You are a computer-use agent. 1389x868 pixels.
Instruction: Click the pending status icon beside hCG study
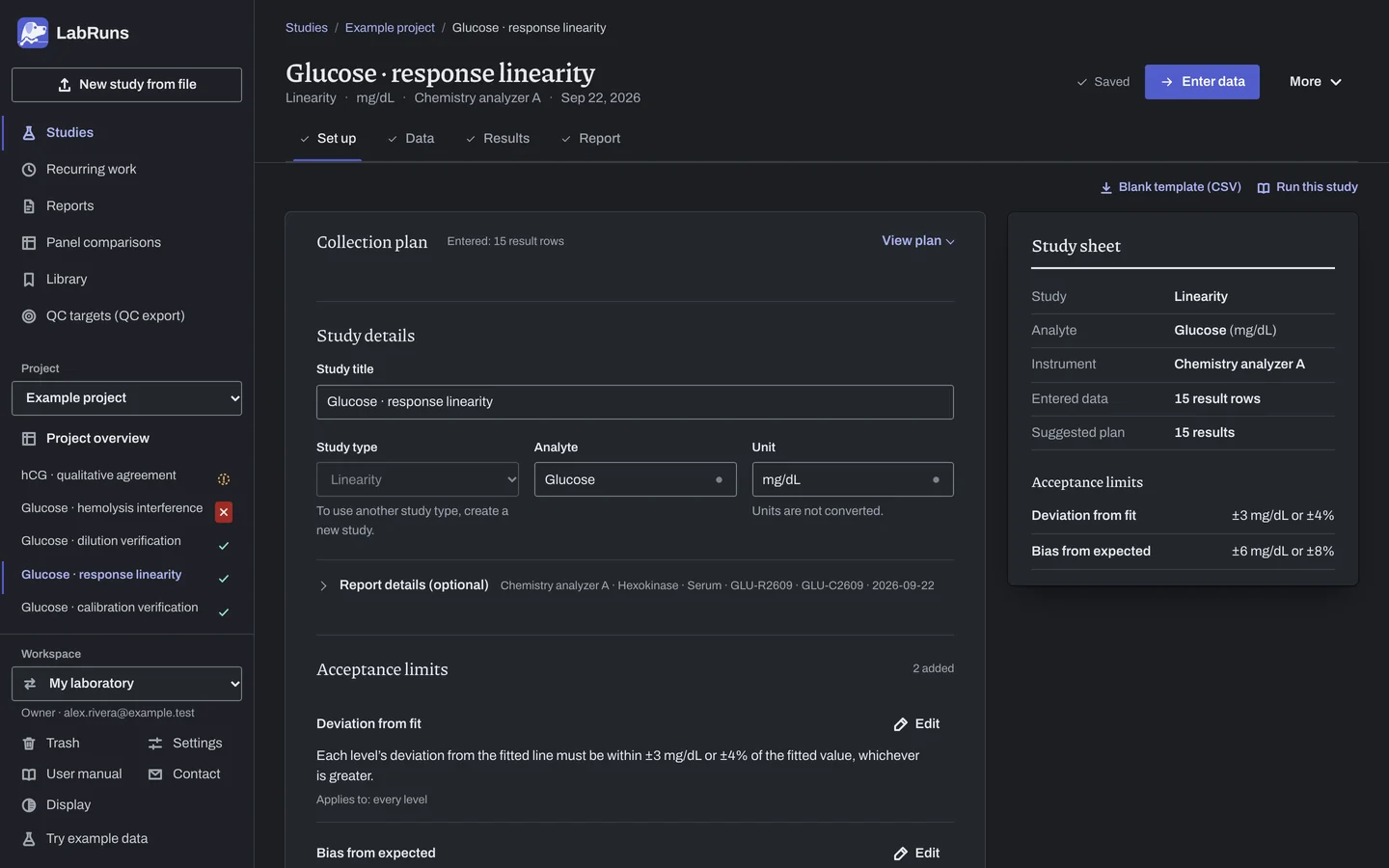pyautogui.click(x=224, y=479)
